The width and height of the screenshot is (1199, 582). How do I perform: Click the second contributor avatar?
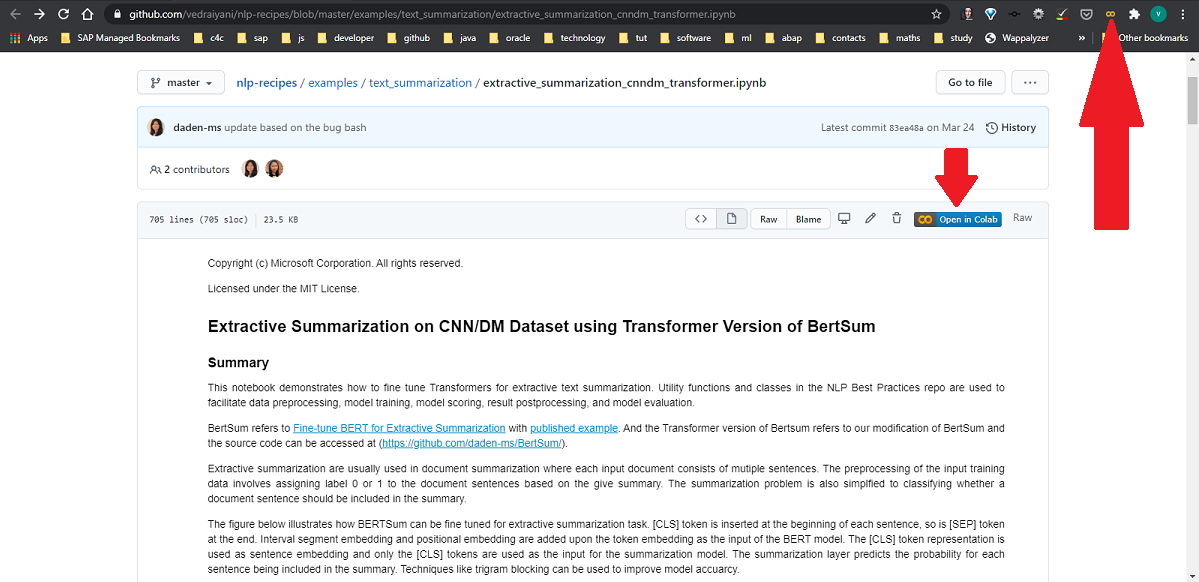click(x=275, y=169)
